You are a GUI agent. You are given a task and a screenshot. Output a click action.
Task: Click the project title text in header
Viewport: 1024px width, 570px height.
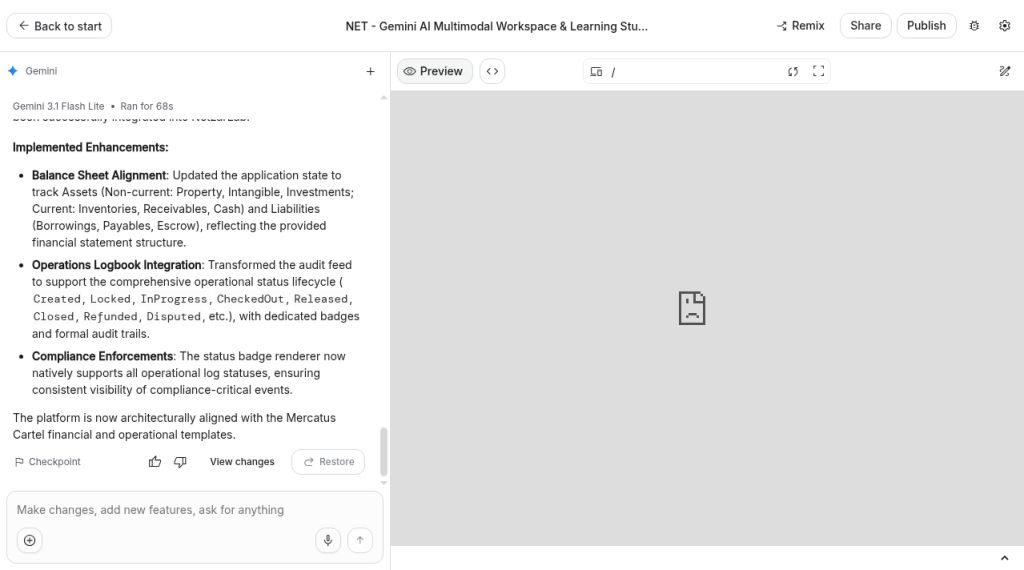(x=496, y=26)
